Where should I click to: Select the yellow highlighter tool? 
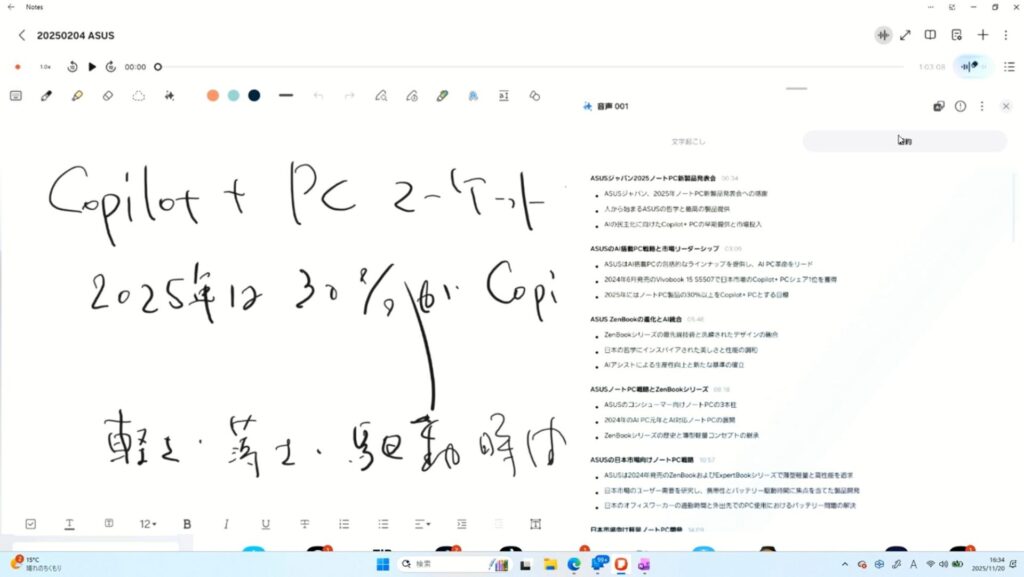point(77,96)
